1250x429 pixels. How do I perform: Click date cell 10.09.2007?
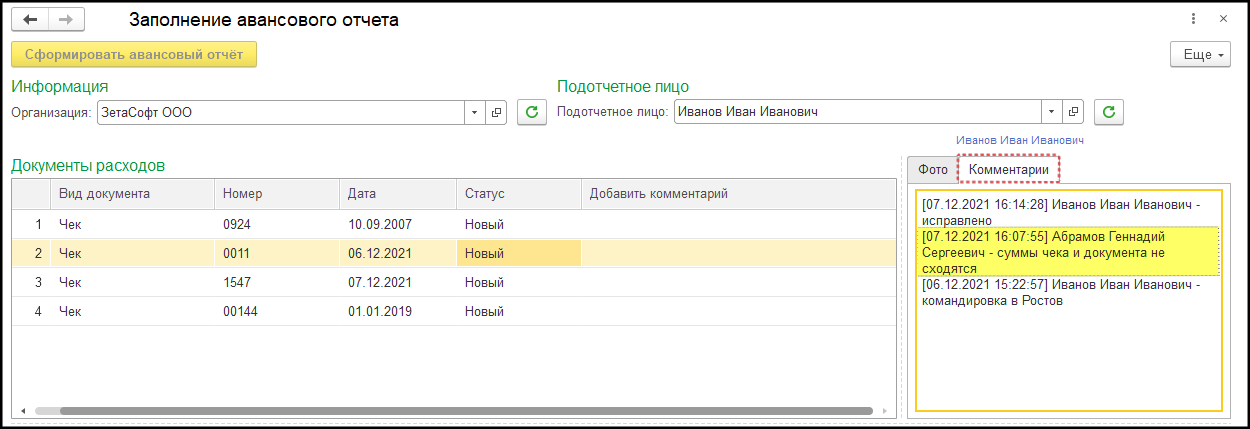pos(399,225)
